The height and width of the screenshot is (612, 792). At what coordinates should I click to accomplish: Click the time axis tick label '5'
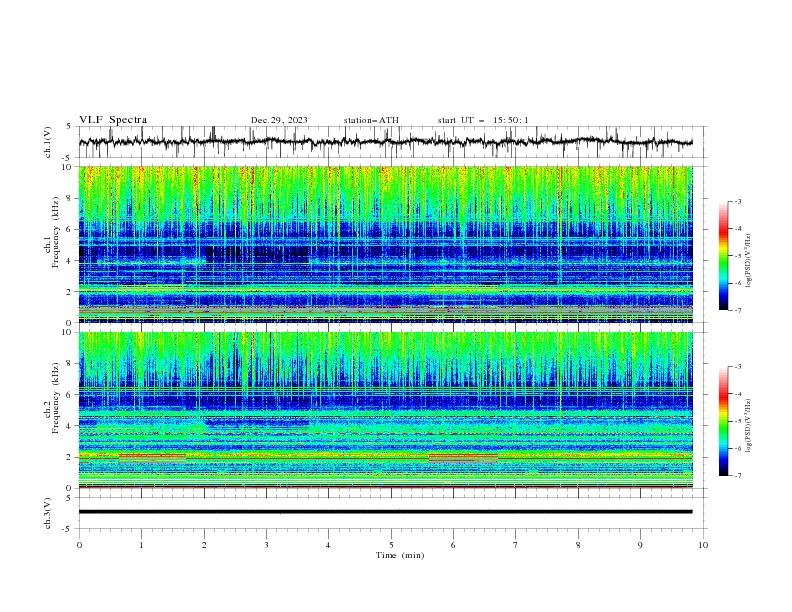391,545
